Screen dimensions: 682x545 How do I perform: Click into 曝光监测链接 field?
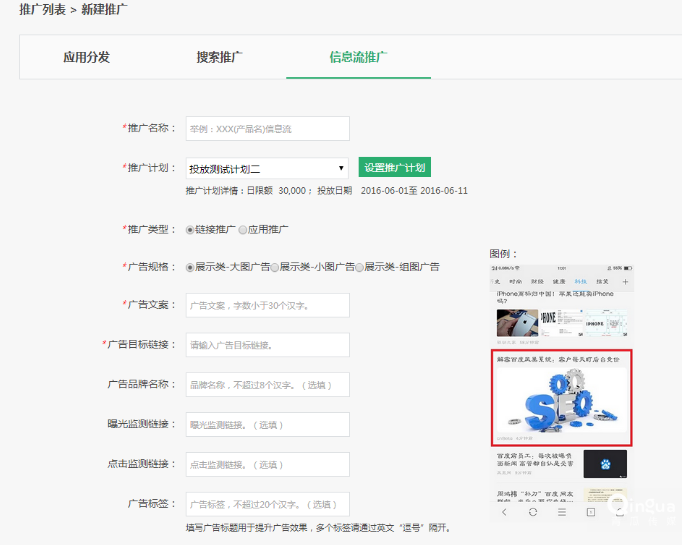coord(267,425)
